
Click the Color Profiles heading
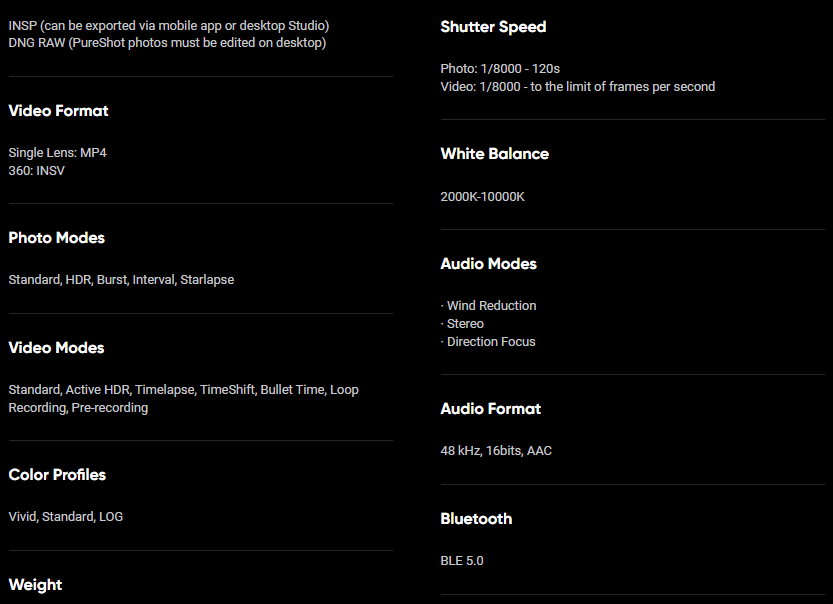coord(57,474)
